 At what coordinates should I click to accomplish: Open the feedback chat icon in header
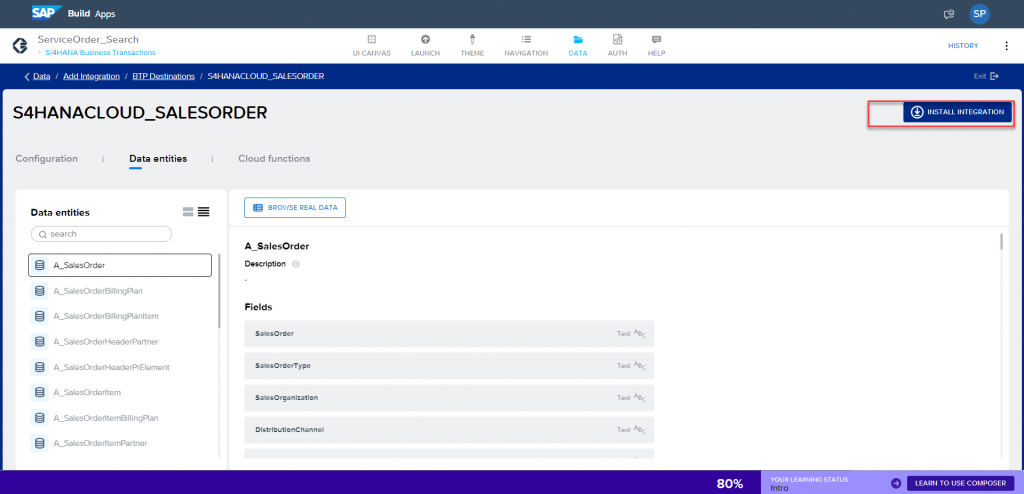pos(949,14)
